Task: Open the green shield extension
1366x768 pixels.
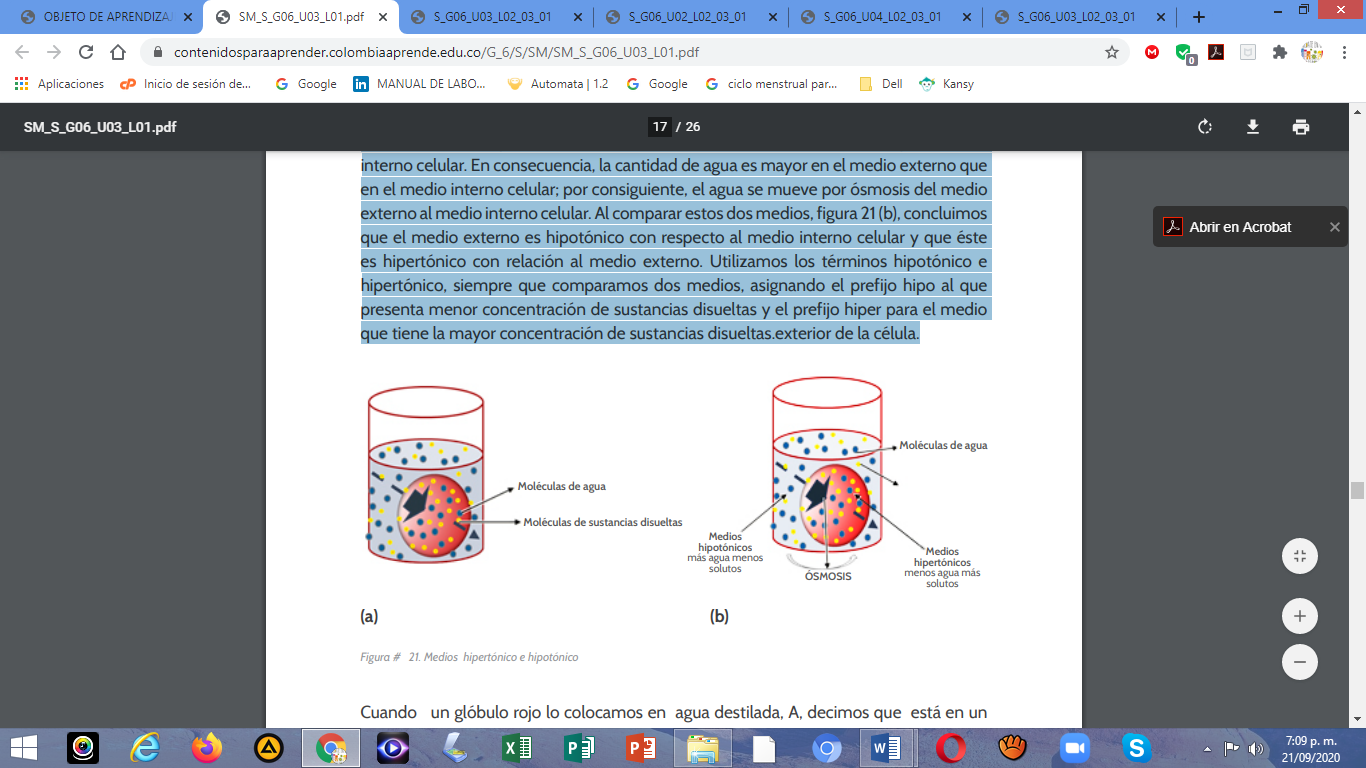Action: [1184, 53]
